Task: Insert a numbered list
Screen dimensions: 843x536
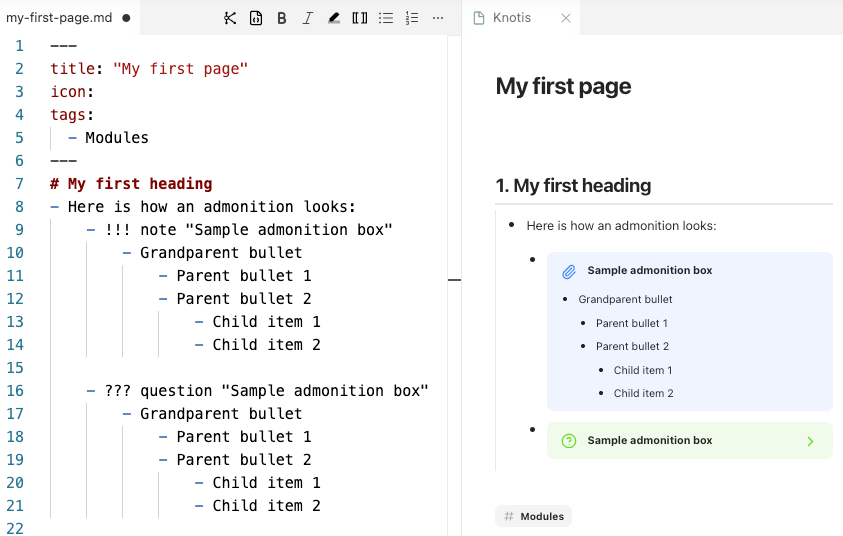Action: click(412, 18)
